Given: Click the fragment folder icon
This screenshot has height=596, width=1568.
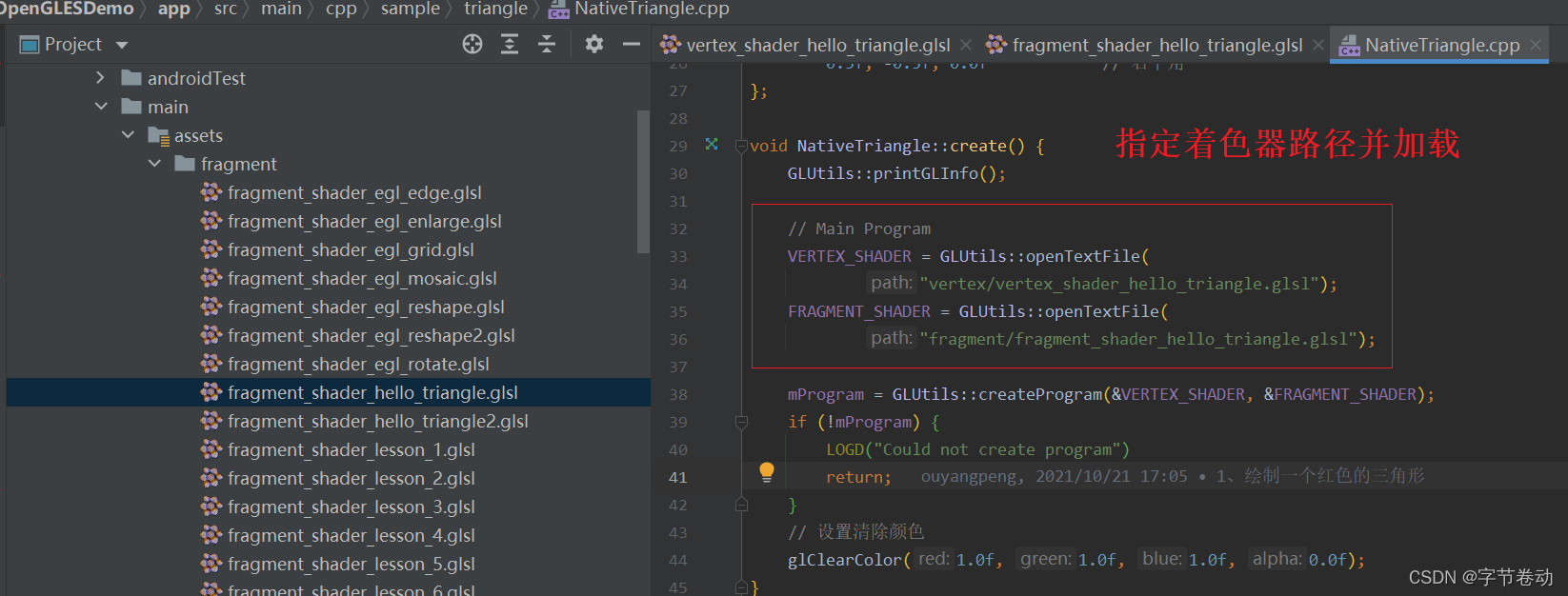Looking at the screenshot, I should pyautogui.click(x=185, y=164).
